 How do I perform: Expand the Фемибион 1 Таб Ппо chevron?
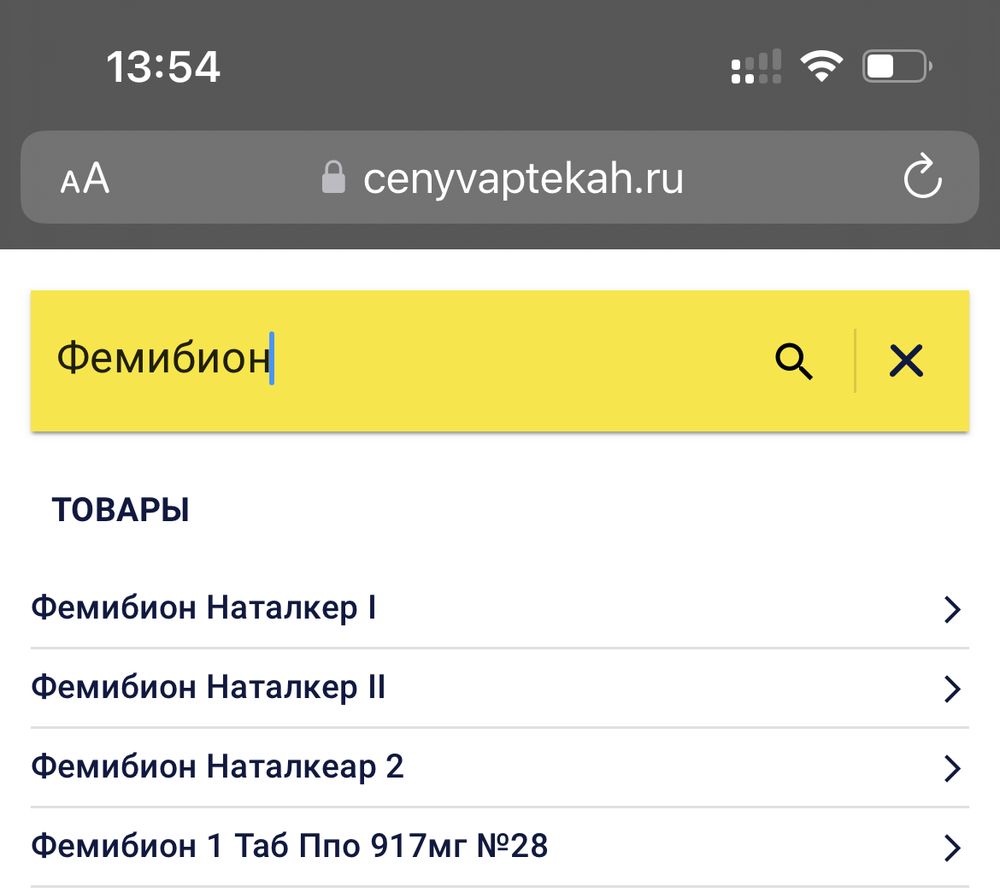point(951,847)
